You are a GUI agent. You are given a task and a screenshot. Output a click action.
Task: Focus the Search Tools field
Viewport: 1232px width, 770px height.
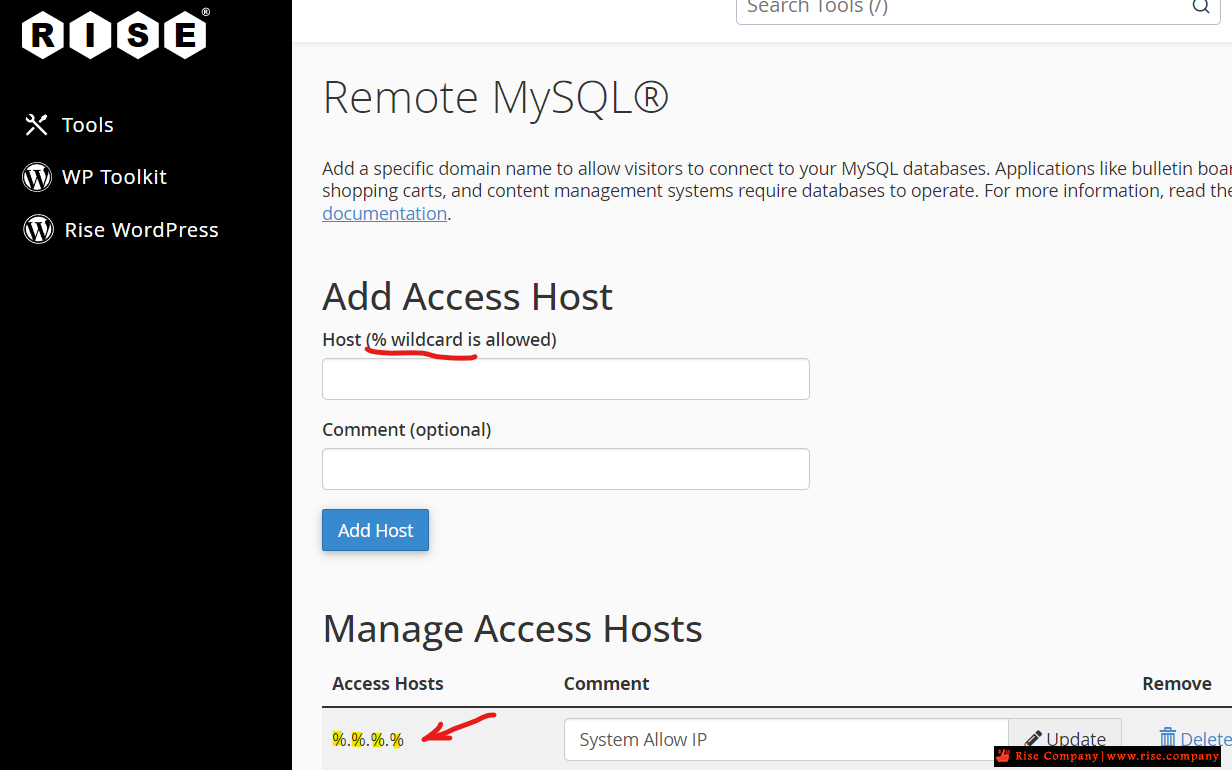click(978, 9)
